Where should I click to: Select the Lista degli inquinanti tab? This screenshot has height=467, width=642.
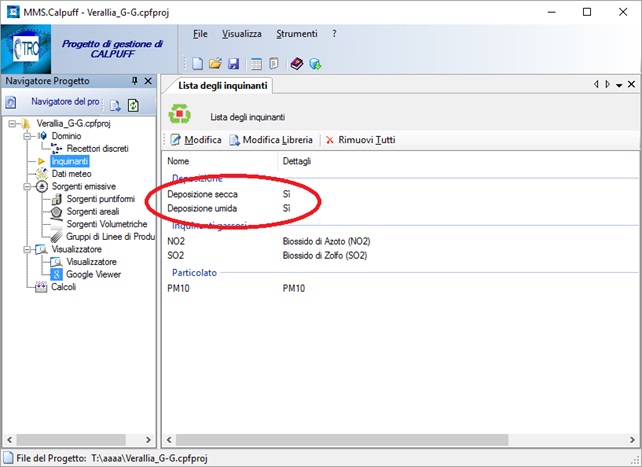pos(223,86)
